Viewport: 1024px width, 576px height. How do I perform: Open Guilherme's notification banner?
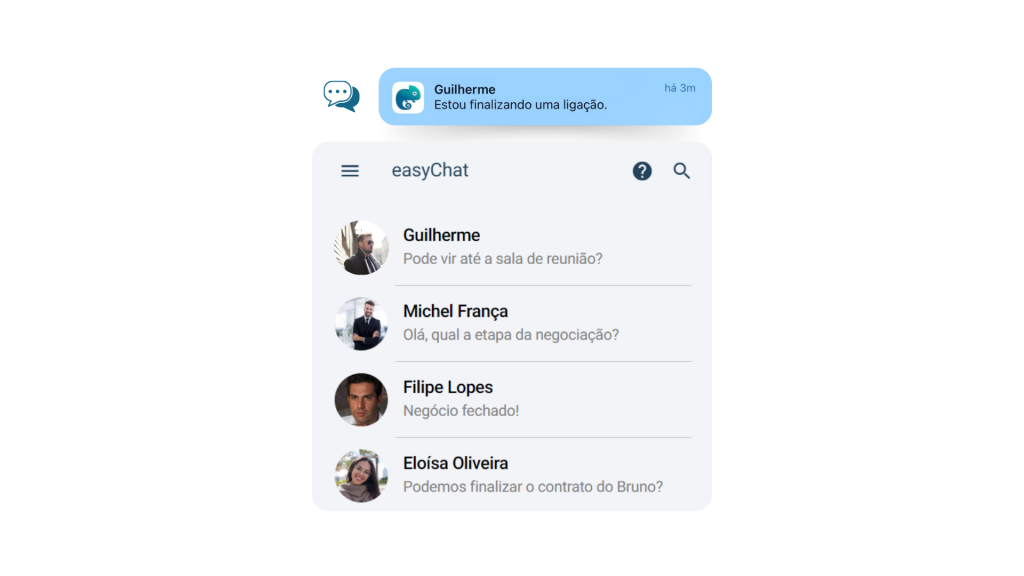545,97
